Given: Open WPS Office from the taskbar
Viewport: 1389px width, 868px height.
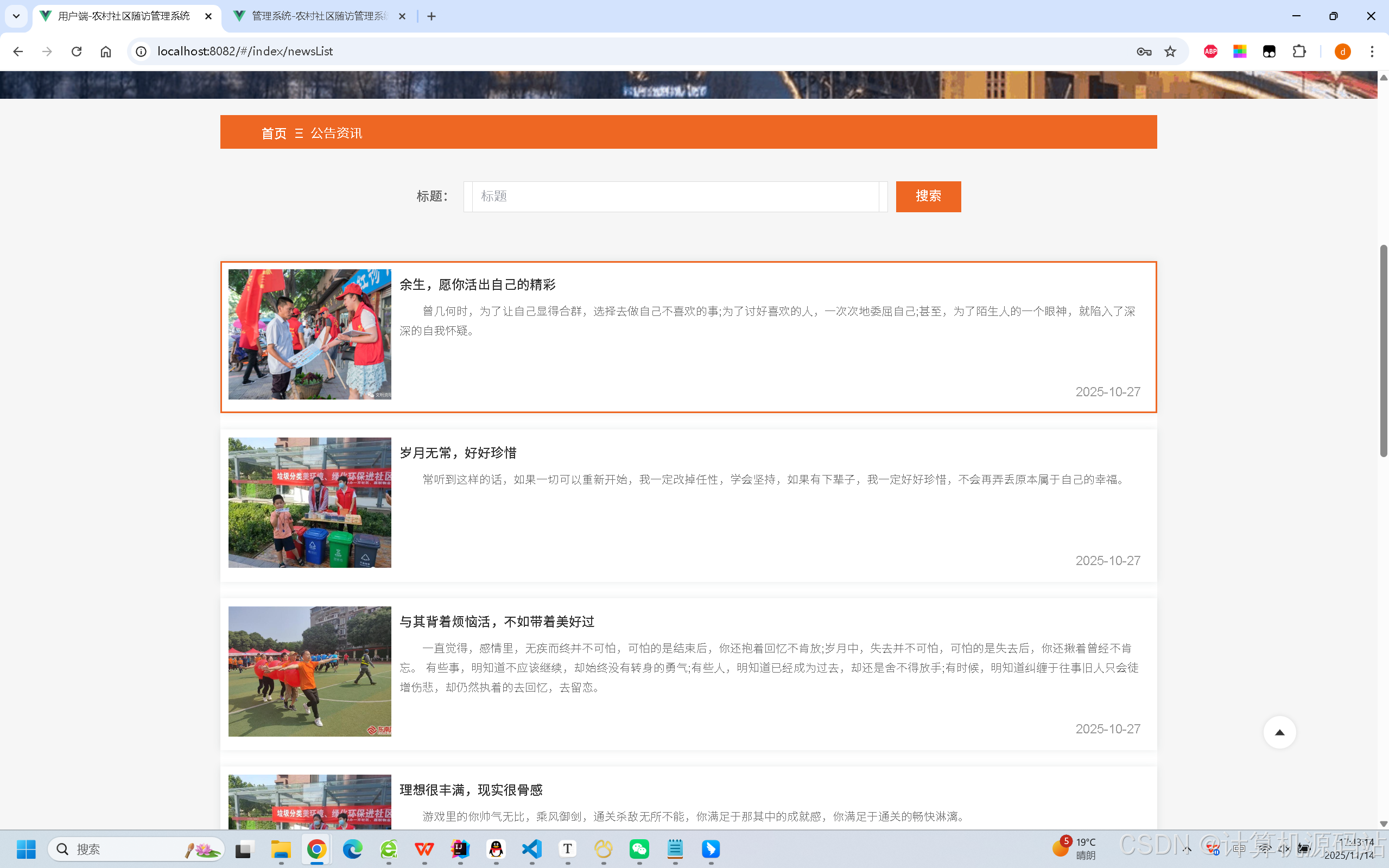Looking at the screenshot, I should pos(424,848).
